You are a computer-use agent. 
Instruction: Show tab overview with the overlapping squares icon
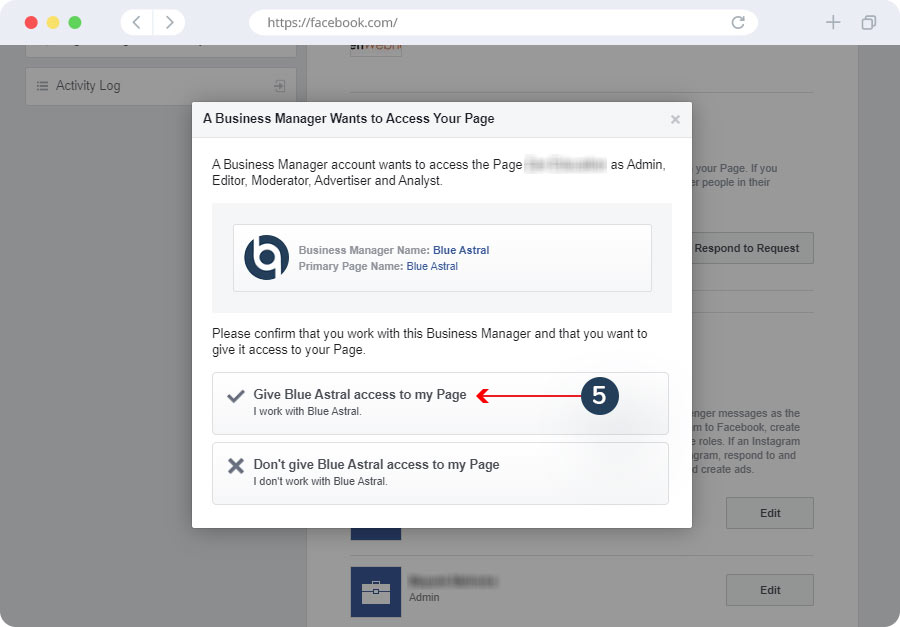pyautogui.click(x=868, y=22)
